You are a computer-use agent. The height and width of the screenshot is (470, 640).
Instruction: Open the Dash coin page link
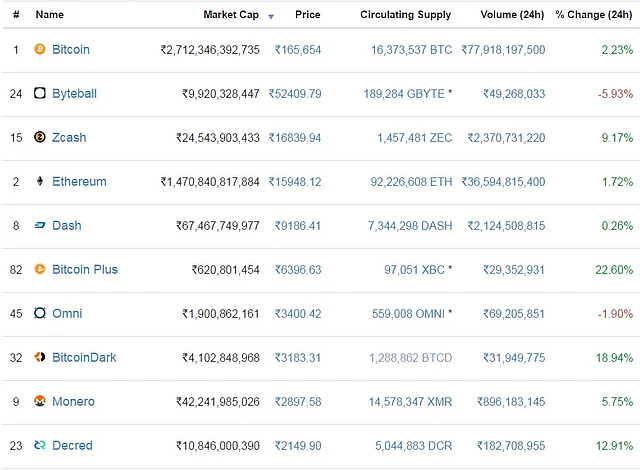pos(67,226)
